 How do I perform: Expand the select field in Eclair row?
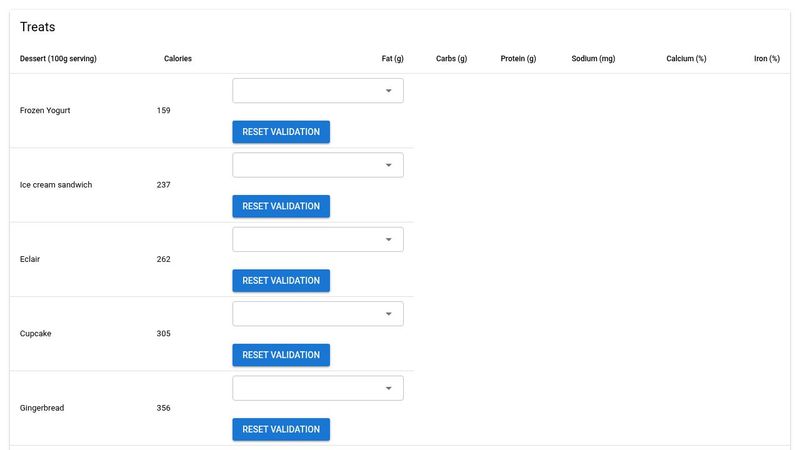coord(317,240)
